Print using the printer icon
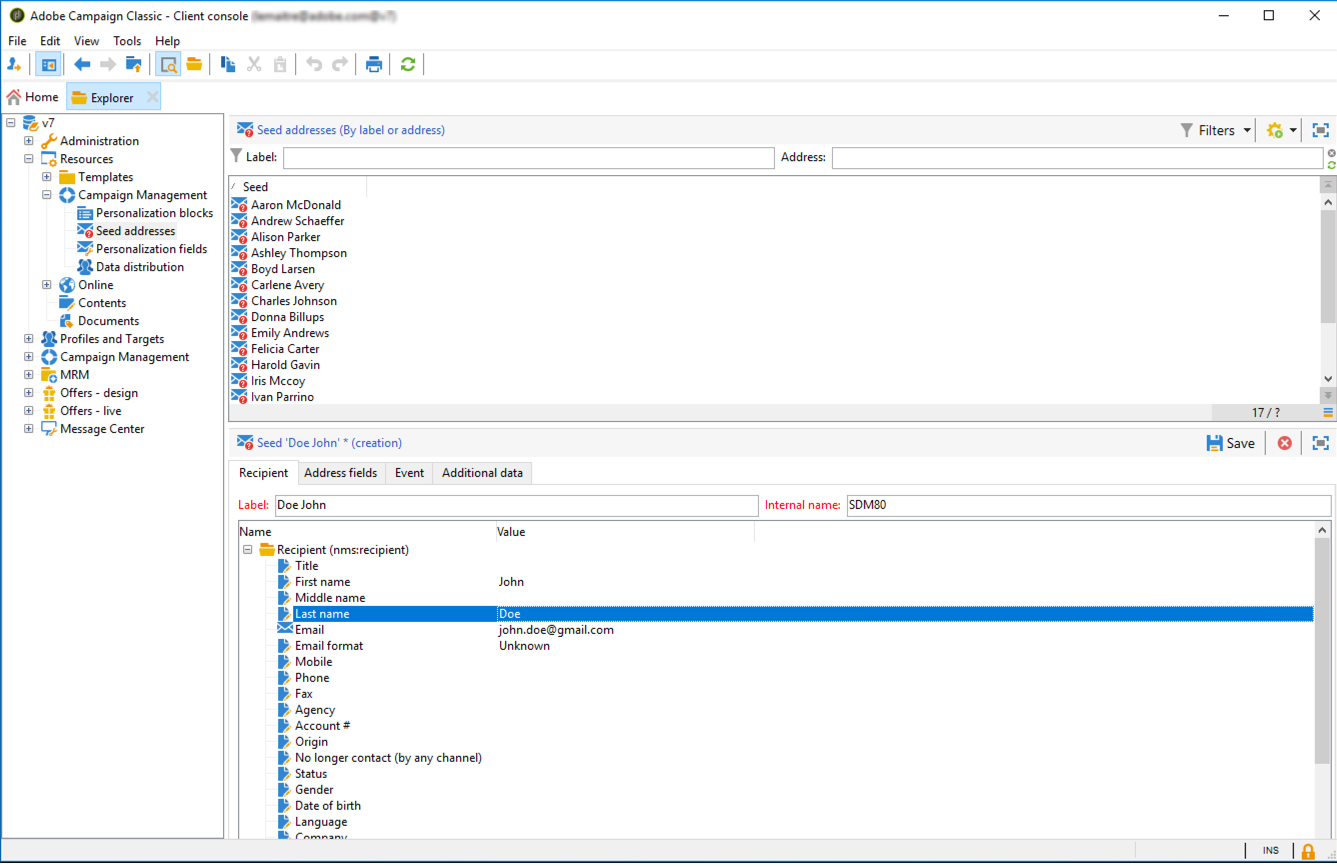Image resolution: width=1337 pixels, height=867 pixels. point(374,65)
